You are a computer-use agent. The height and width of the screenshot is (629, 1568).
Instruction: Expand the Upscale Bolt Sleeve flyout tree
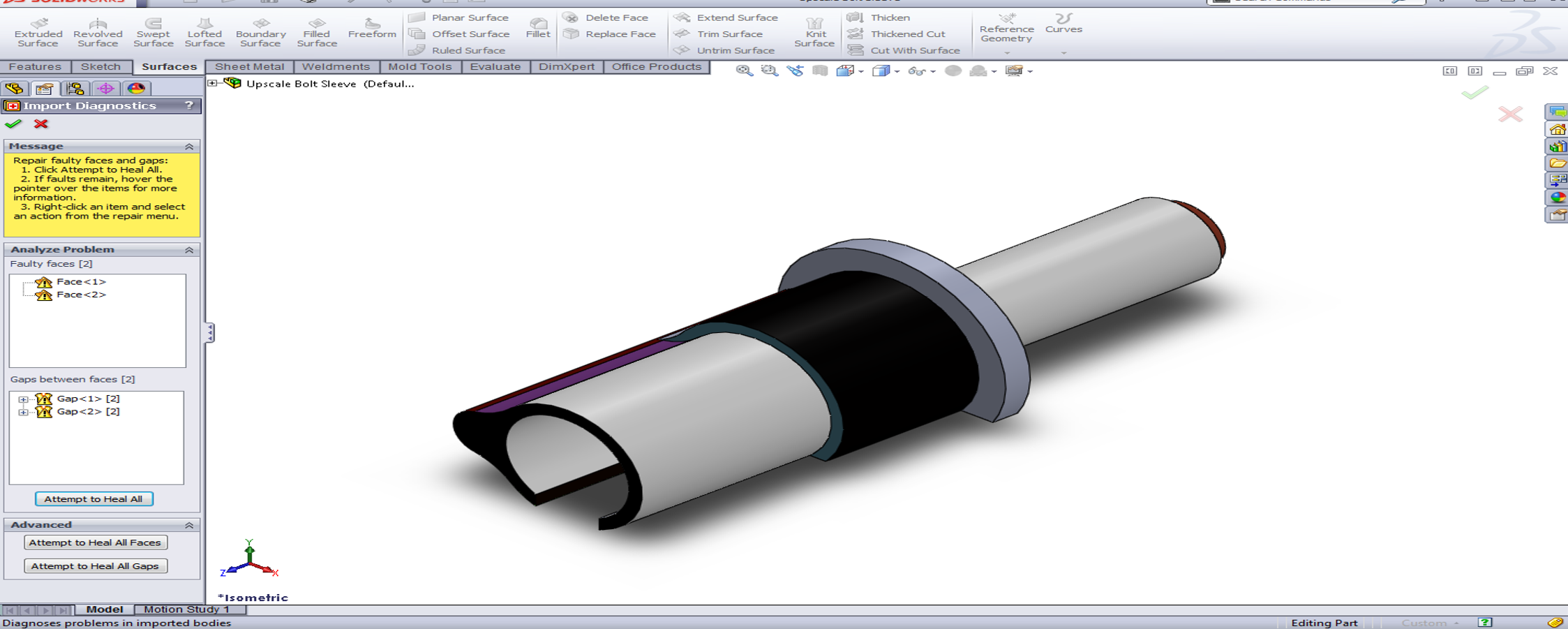pos(213,83)
